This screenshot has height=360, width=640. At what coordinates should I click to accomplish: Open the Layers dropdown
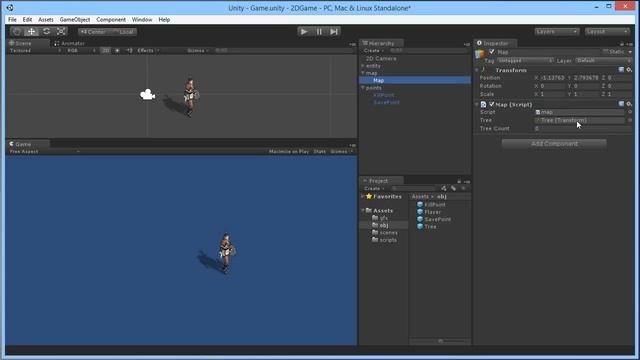point(557,31)
